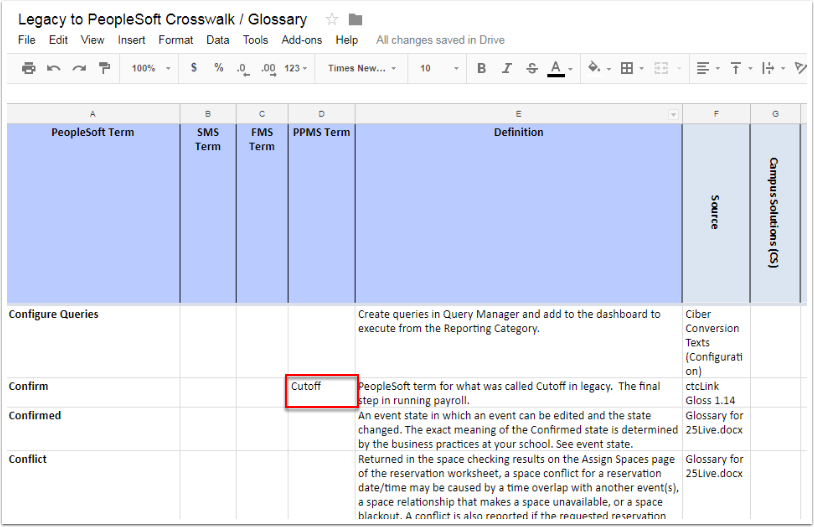
Task: Decrease decimal places
Action: (243, 69)
